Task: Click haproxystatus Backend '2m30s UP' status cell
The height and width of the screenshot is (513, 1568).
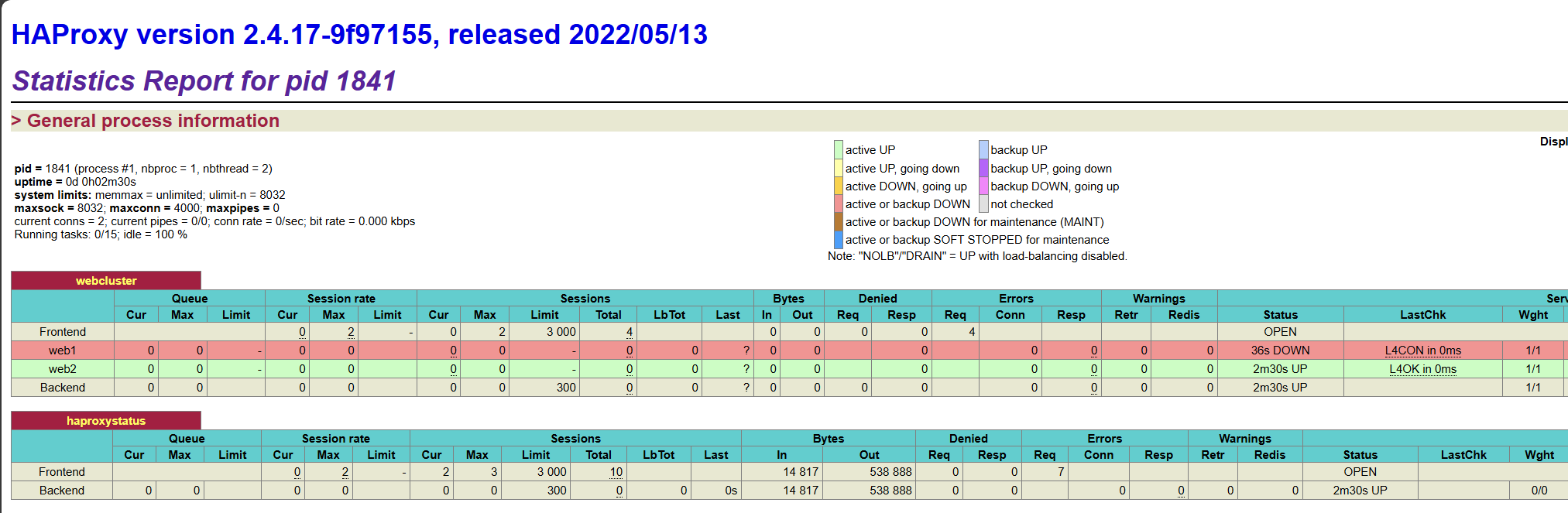Action: (1360, 491)
